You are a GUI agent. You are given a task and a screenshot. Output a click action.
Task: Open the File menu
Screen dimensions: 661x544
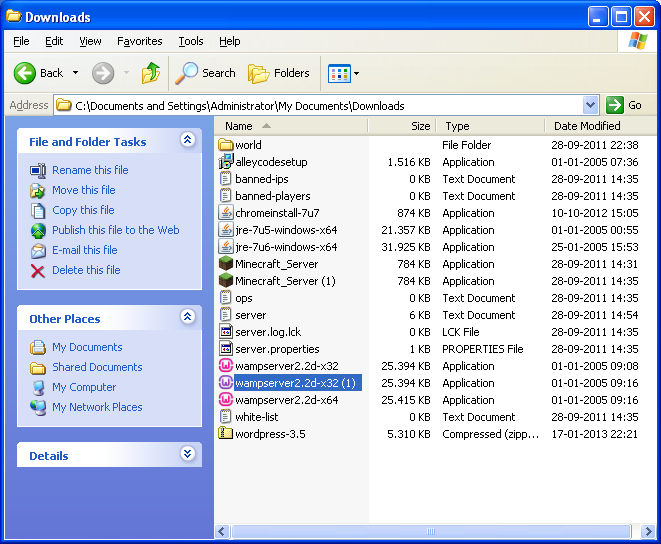[21, 41]
